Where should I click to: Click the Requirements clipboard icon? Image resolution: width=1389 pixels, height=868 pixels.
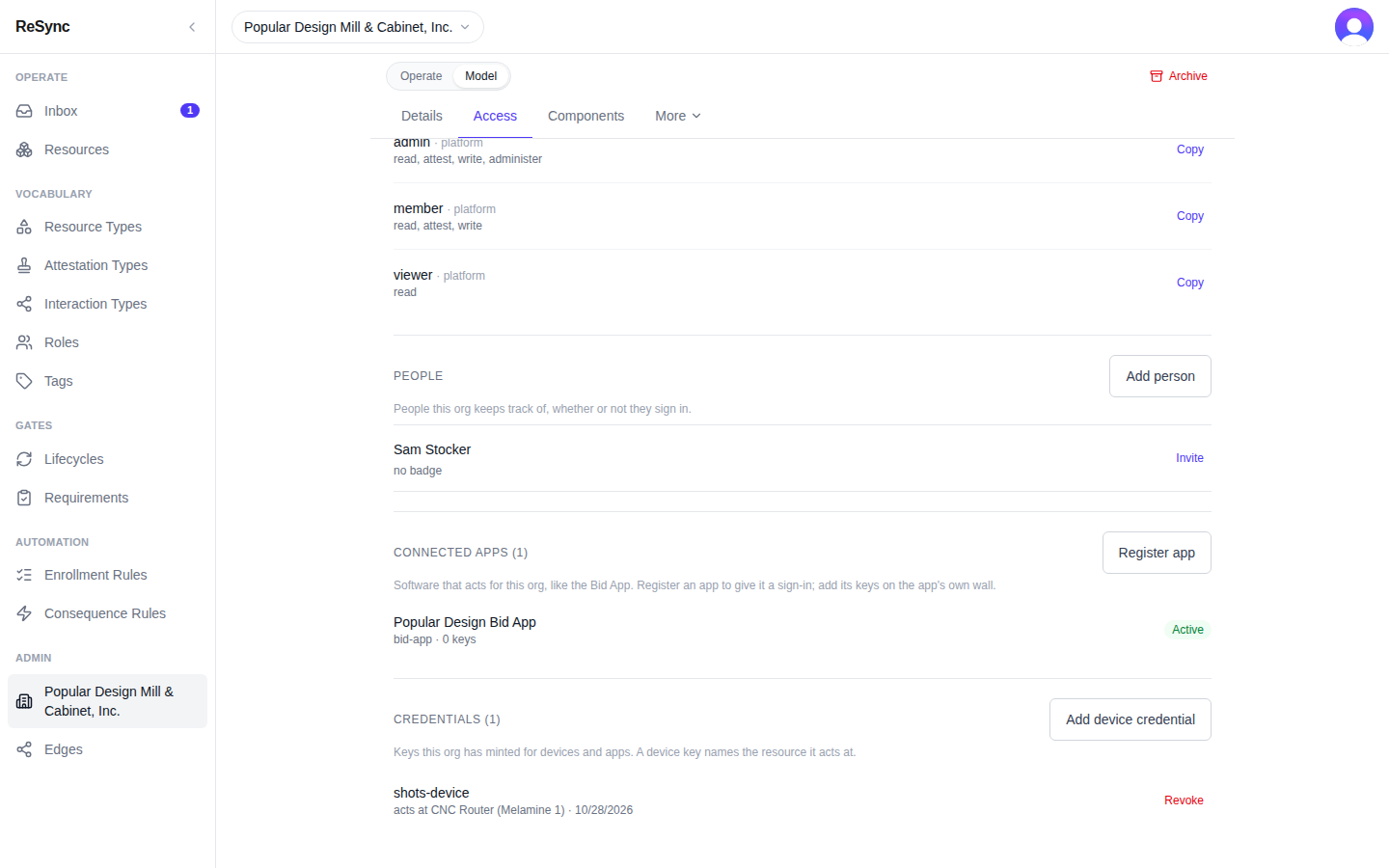click(x=24, y=498)
